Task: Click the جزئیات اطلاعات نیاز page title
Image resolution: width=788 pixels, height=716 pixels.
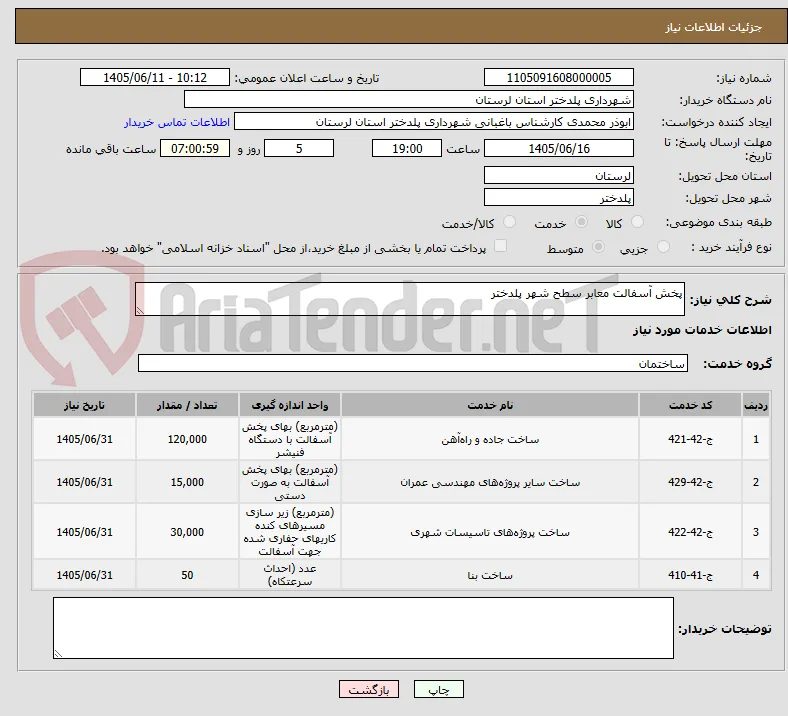Action: pyautogui.click(x=714, y=27)
